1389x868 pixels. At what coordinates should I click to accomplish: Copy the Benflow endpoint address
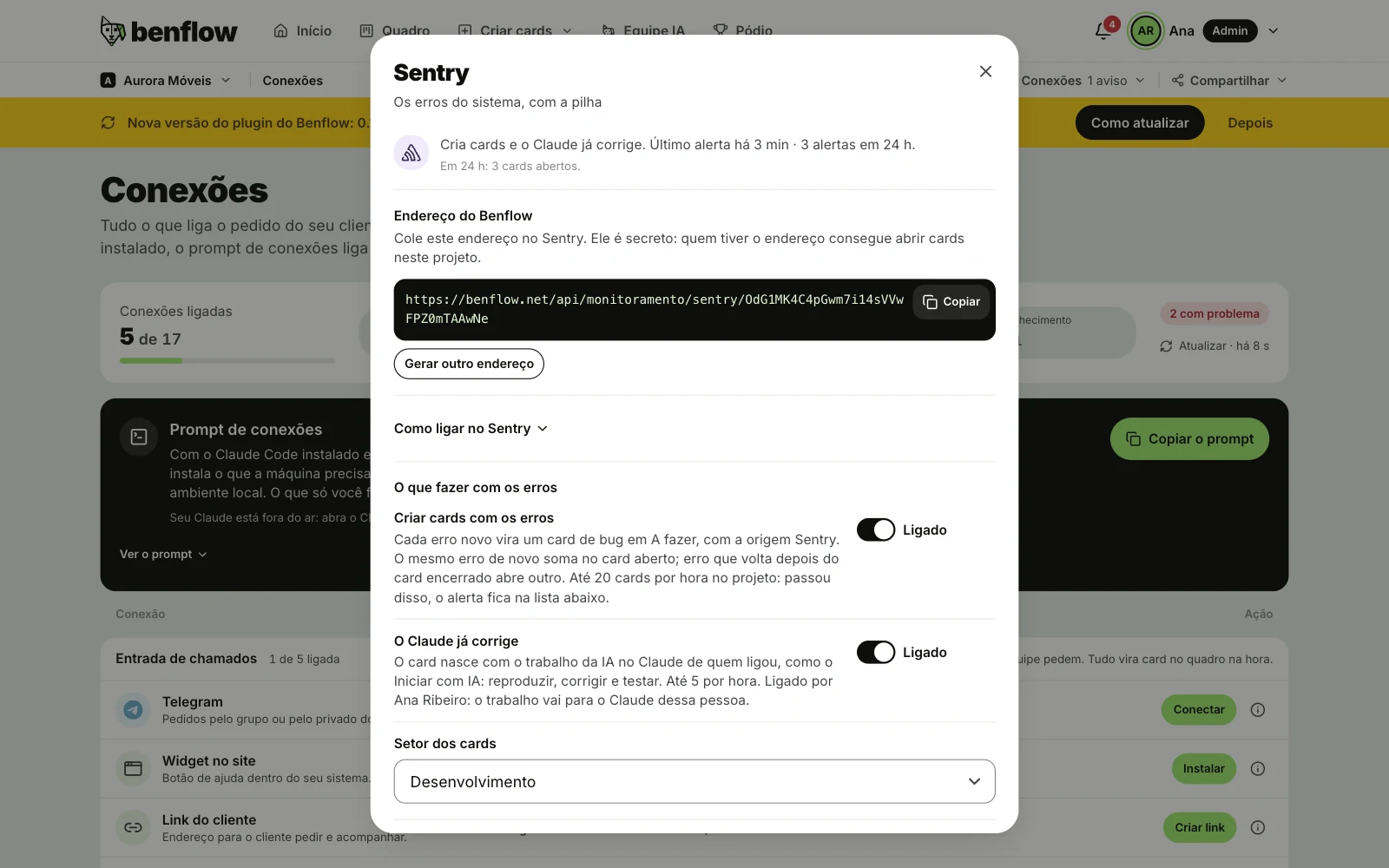click(951, 302)
